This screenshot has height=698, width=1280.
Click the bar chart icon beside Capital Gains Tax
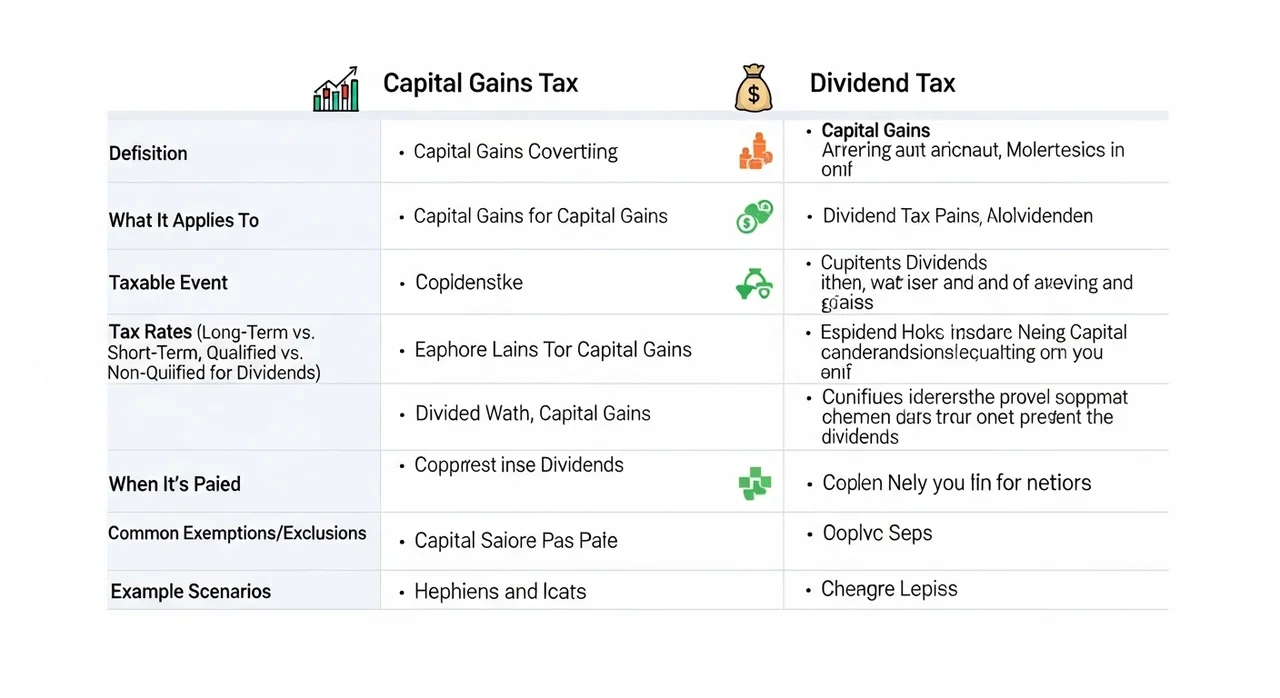coord(336,88)
